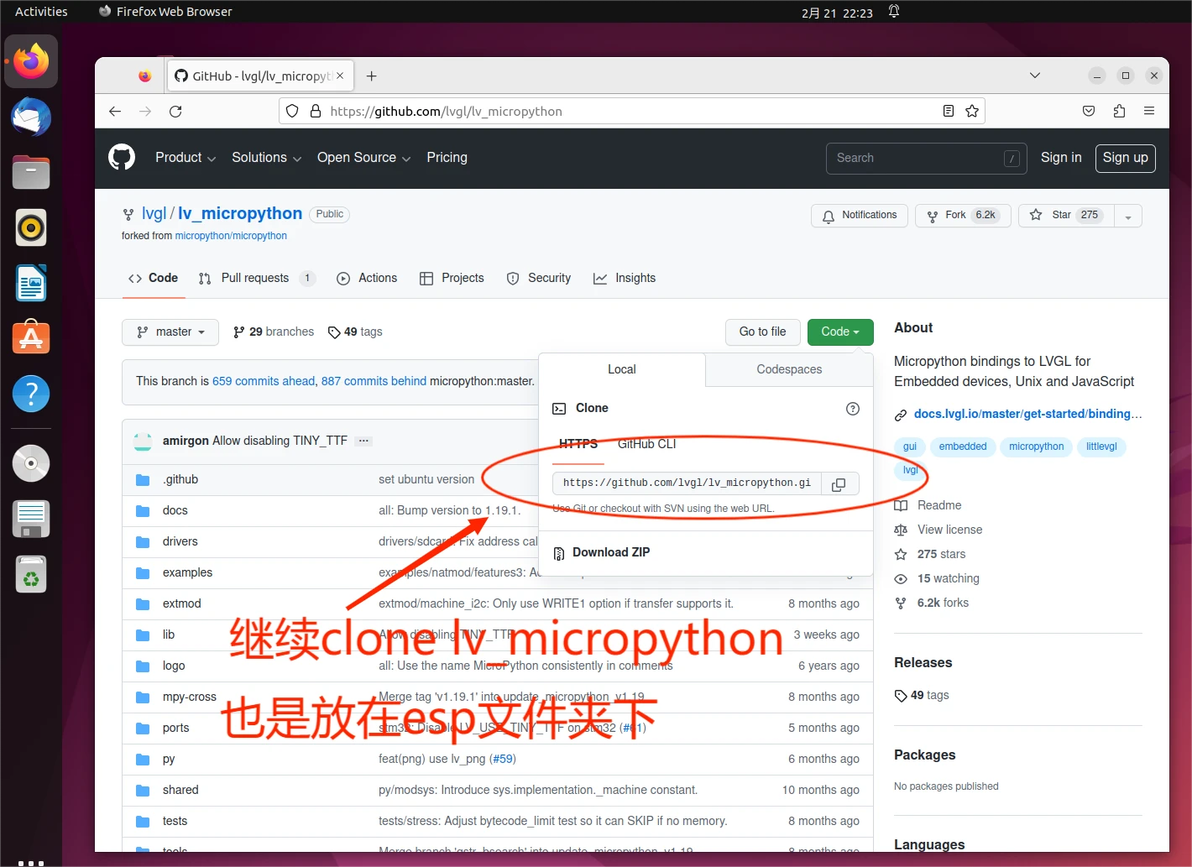
Task: Close the GitHub lv_micropython tab
Action: click(340, 76)
